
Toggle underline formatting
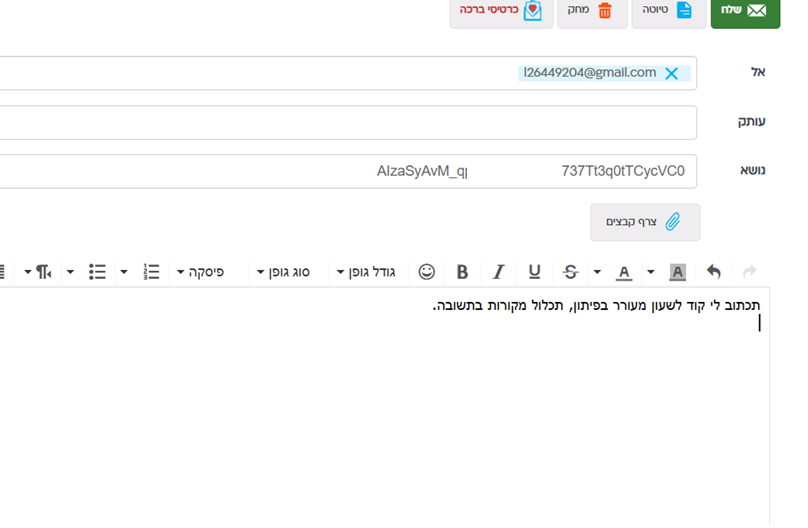click(534, 271)
